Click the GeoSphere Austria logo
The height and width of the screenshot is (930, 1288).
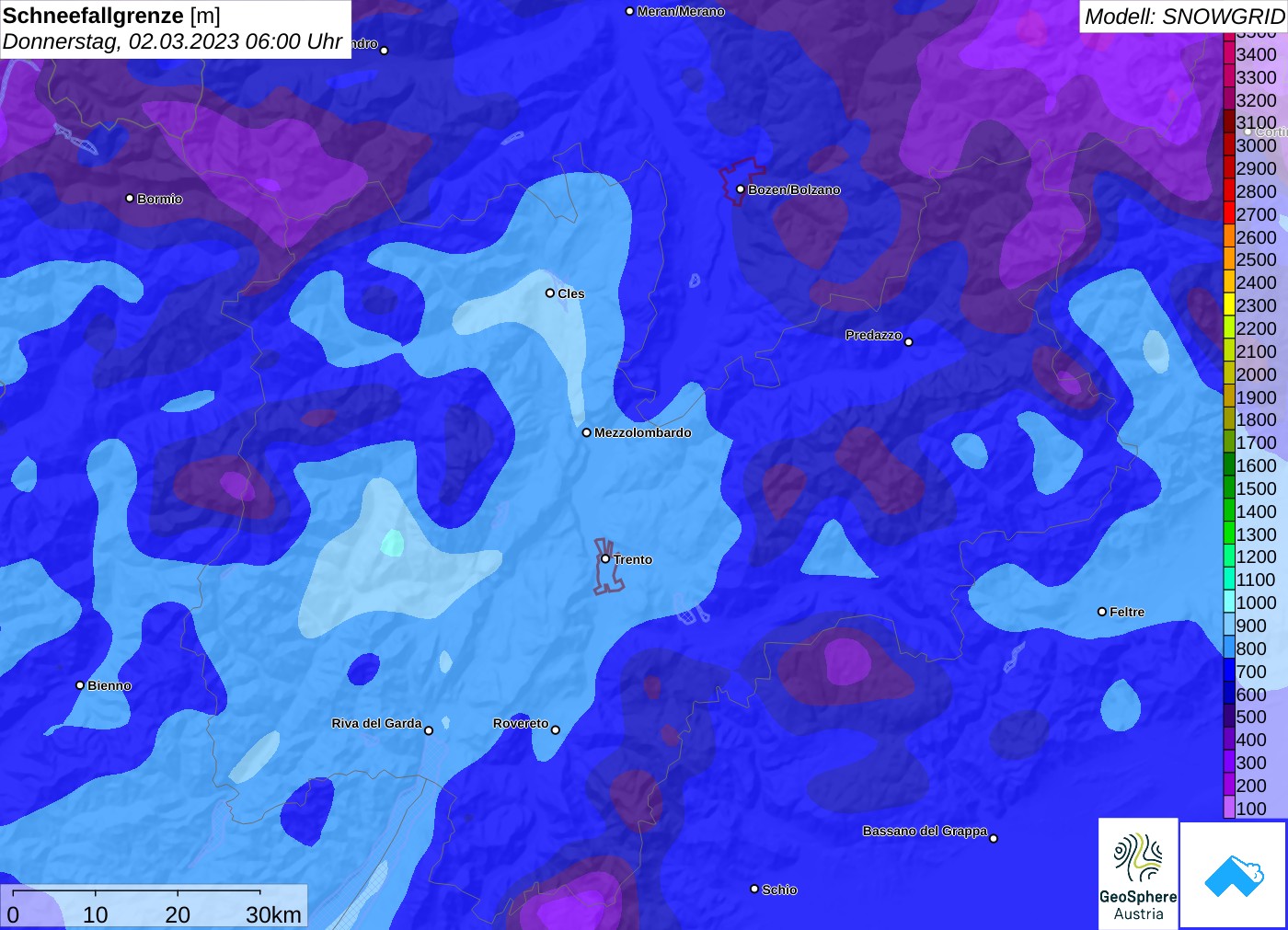(x=1138, y=873)
